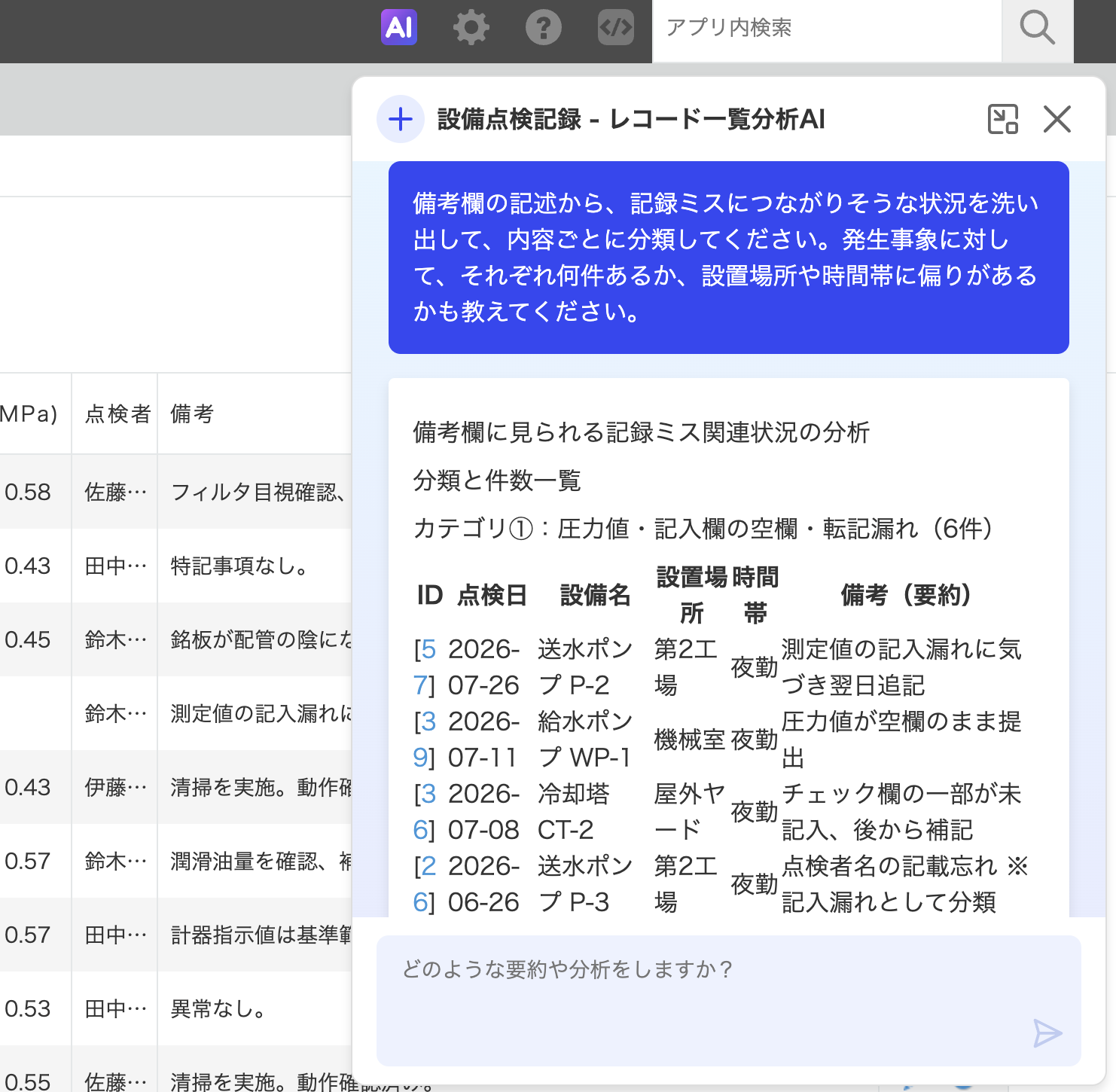1116x1092 pixels.
Task: Click the どのような要約や分析をしますか prompt box
Action: pyautogui.click(x=728, y=1000)
